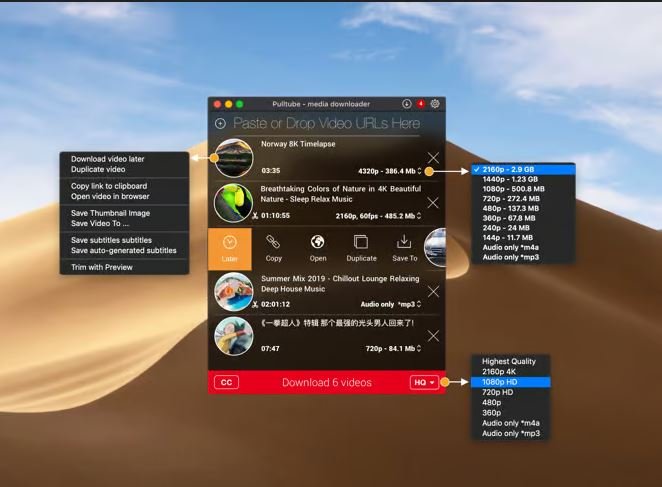Remove the Chinese-titled video from list
Viewport: 662px width, 487px height.
coord(433,336)
